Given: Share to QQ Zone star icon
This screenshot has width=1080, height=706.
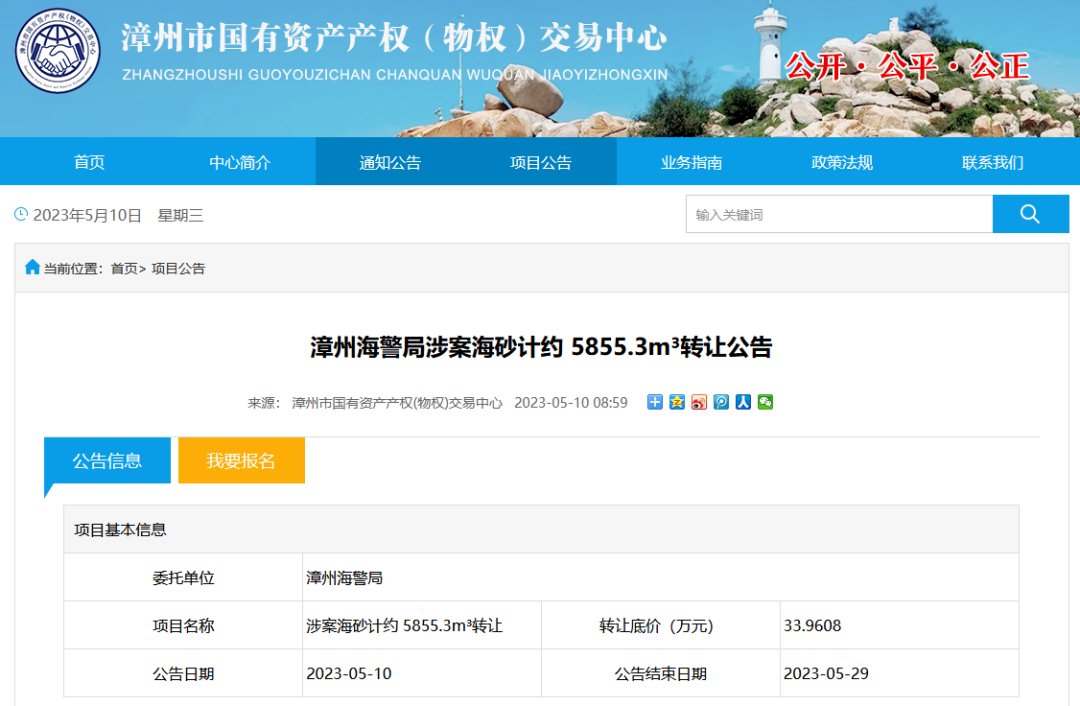Looking at the screenshot, I should point(677,402).
